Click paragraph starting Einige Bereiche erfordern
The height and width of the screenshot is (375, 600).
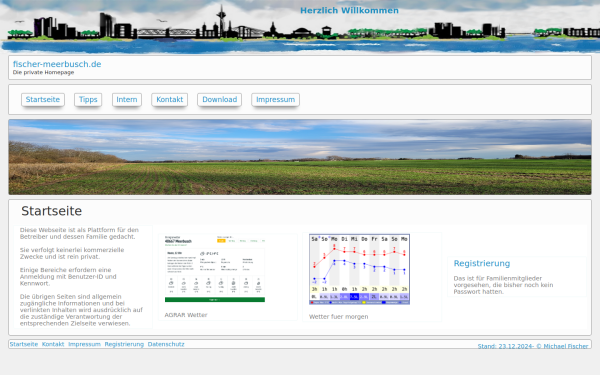coord(68,277)
